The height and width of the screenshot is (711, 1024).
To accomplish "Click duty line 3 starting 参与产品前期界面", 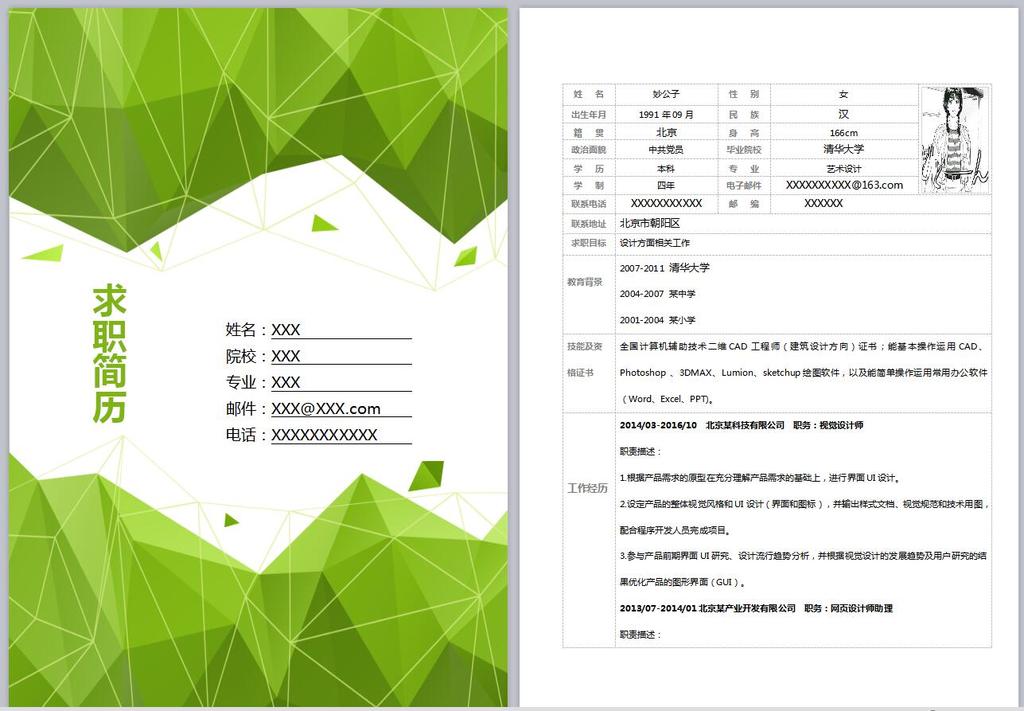I will (803, 556).
